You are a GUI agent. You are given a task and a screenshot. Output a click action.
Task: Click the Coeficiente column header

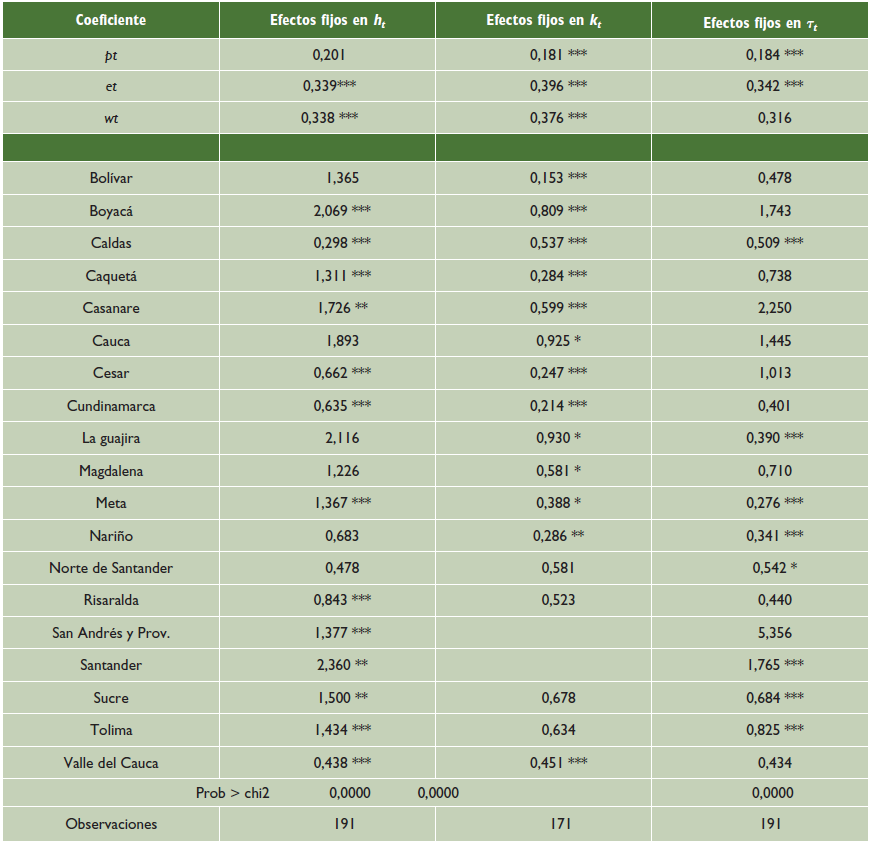[x=110, y=20]
